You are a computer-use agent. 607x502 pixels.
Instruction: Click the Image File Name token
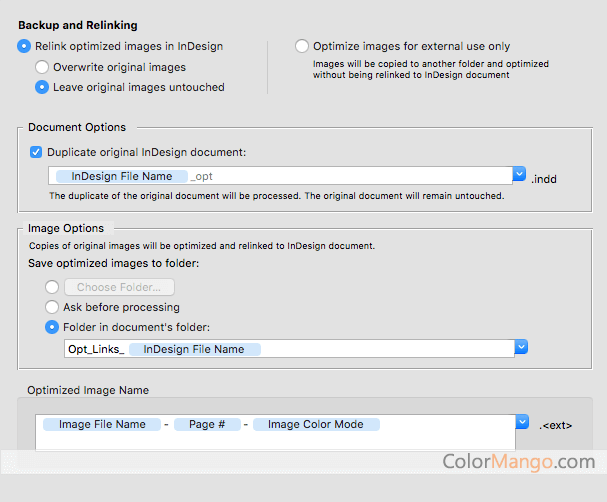pyautogui.click(x=102, y=424)
